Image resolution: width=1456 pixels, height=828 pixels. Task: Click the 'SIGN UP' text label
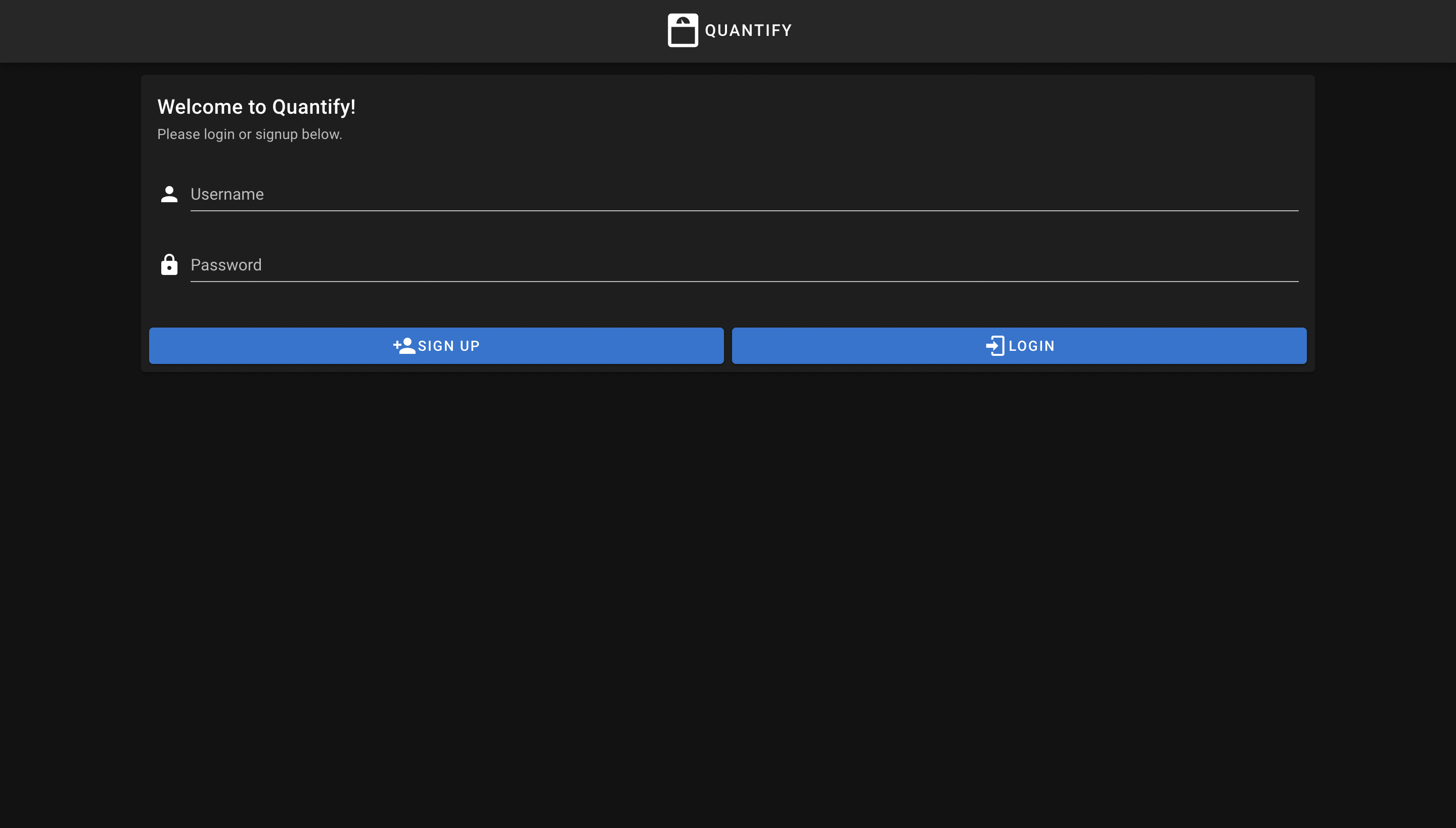point(449,346)
